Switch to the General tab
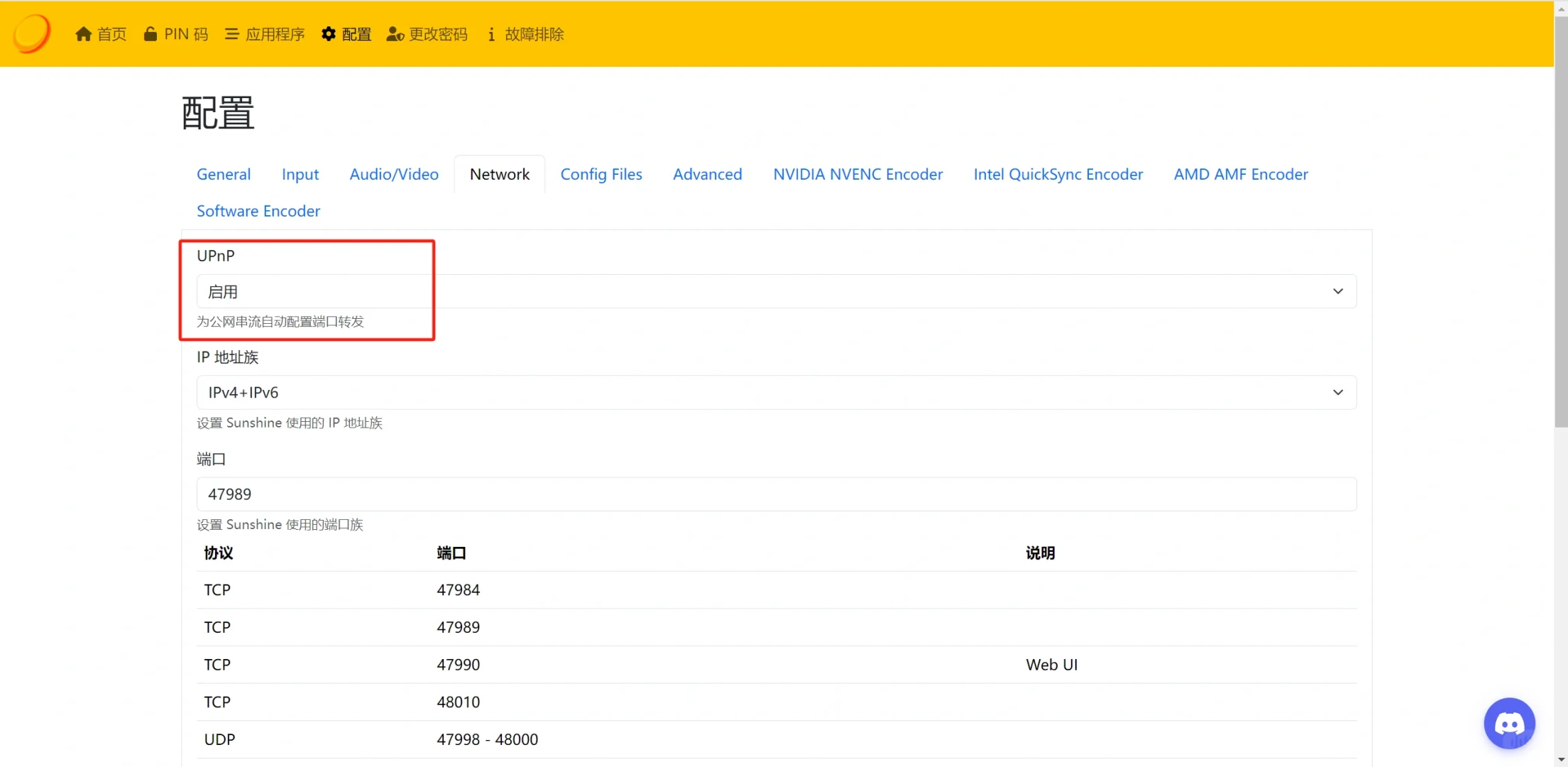1568x767 pixels. (224, 174)
